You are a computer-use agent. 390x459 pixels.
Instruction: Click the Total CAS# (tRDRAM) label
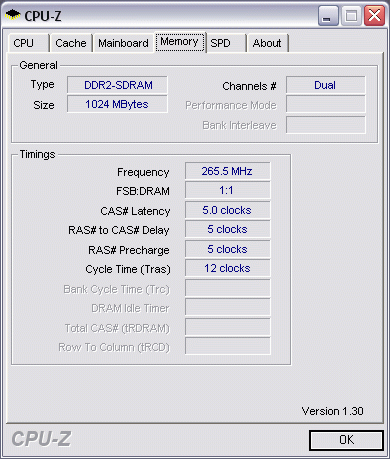(x=117, y=328)
